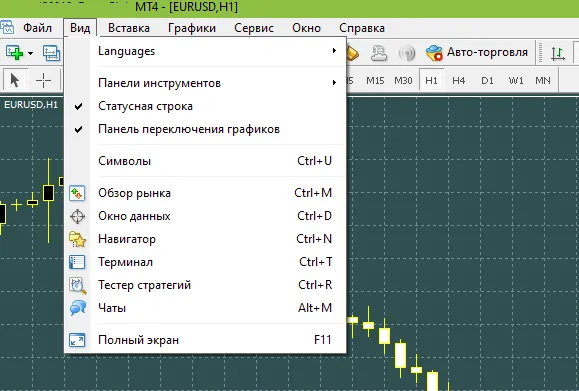579x391 pixels.
Task: Select the M30 timeframe
Action: click(x=403, y=80)
